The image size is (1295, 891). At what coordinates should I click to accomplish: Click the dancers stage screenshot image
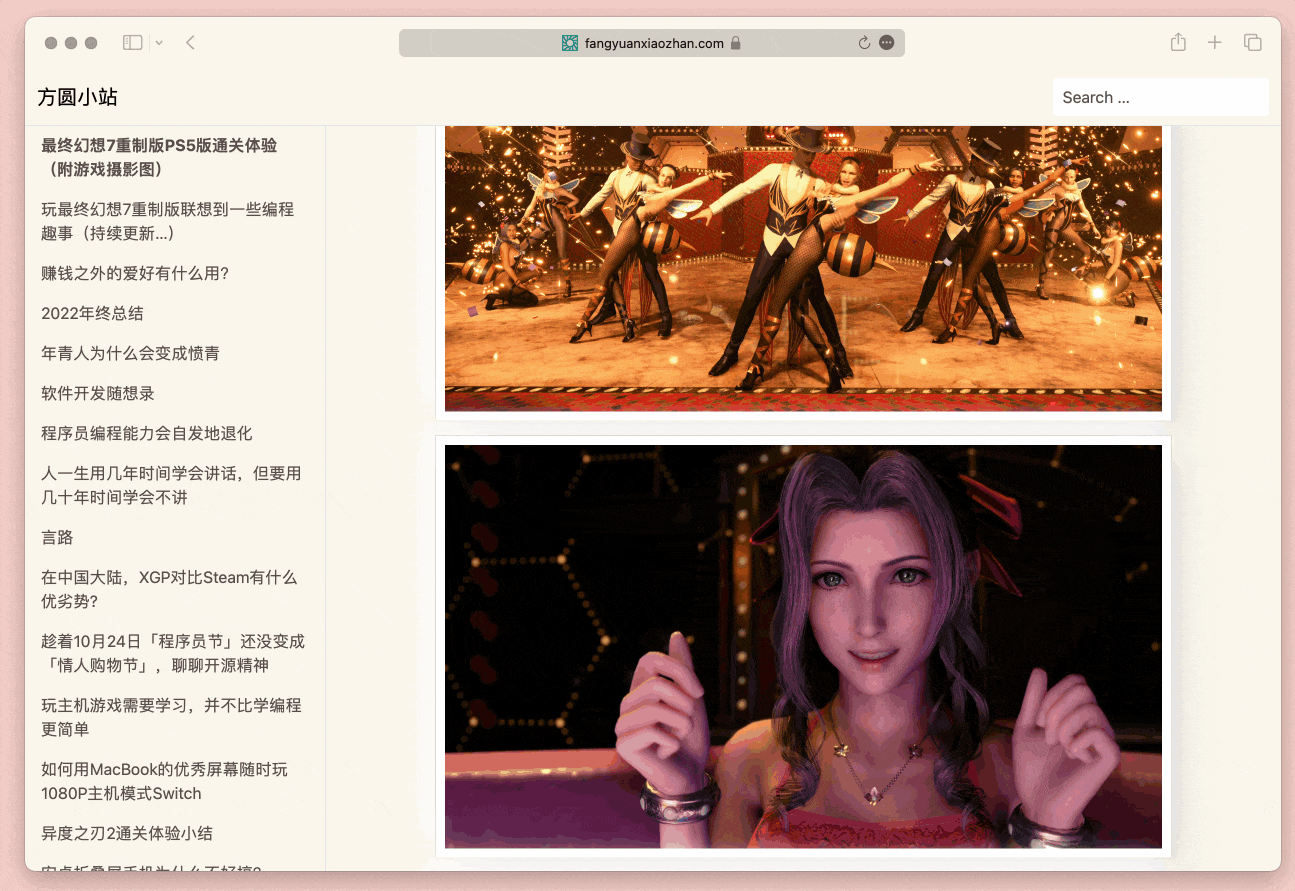(x=803, y=268)
